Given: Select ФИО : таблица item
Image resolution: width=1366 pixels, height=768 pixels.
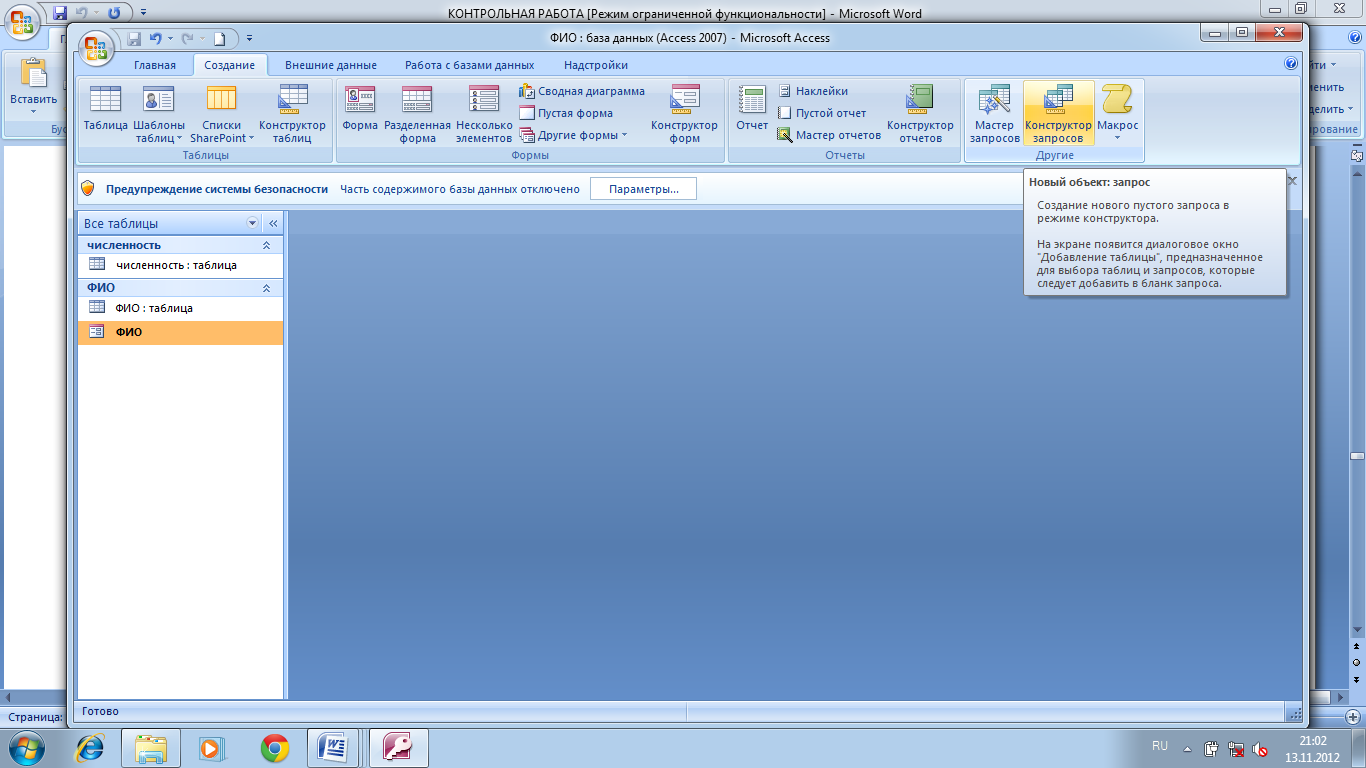Looking at the screenshot, I should pos(180,308).
